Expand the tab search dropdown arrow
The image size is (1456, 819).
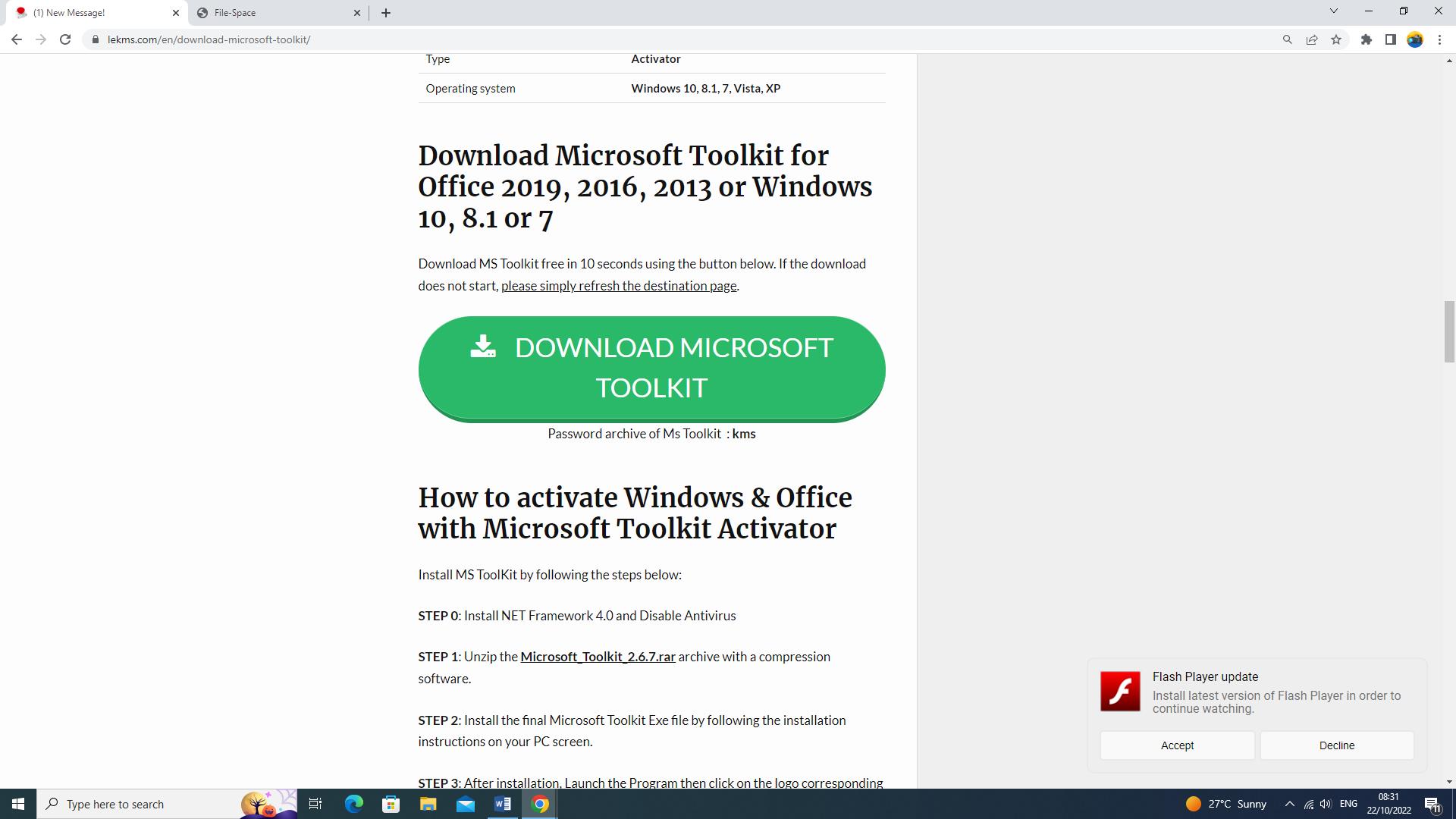1334,11
